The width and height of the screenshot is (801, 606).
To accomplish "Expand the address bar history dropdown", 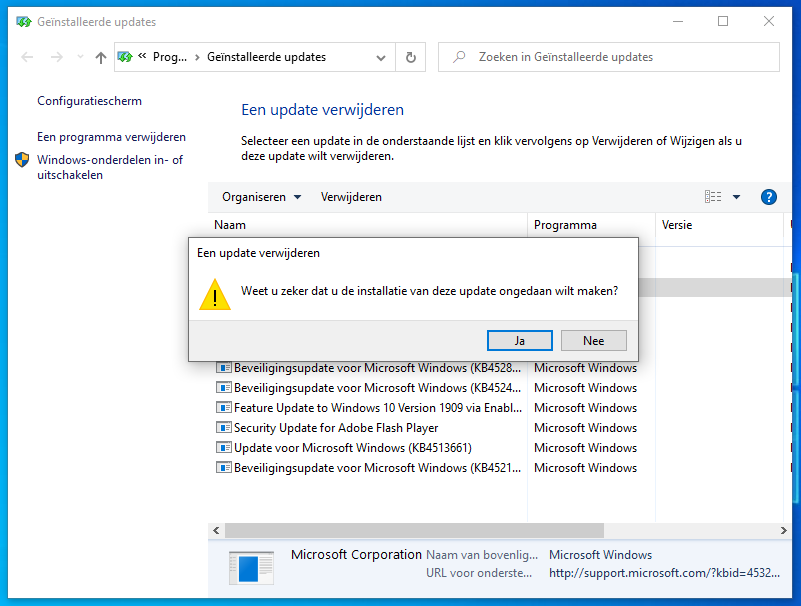I will pos(380,58).
